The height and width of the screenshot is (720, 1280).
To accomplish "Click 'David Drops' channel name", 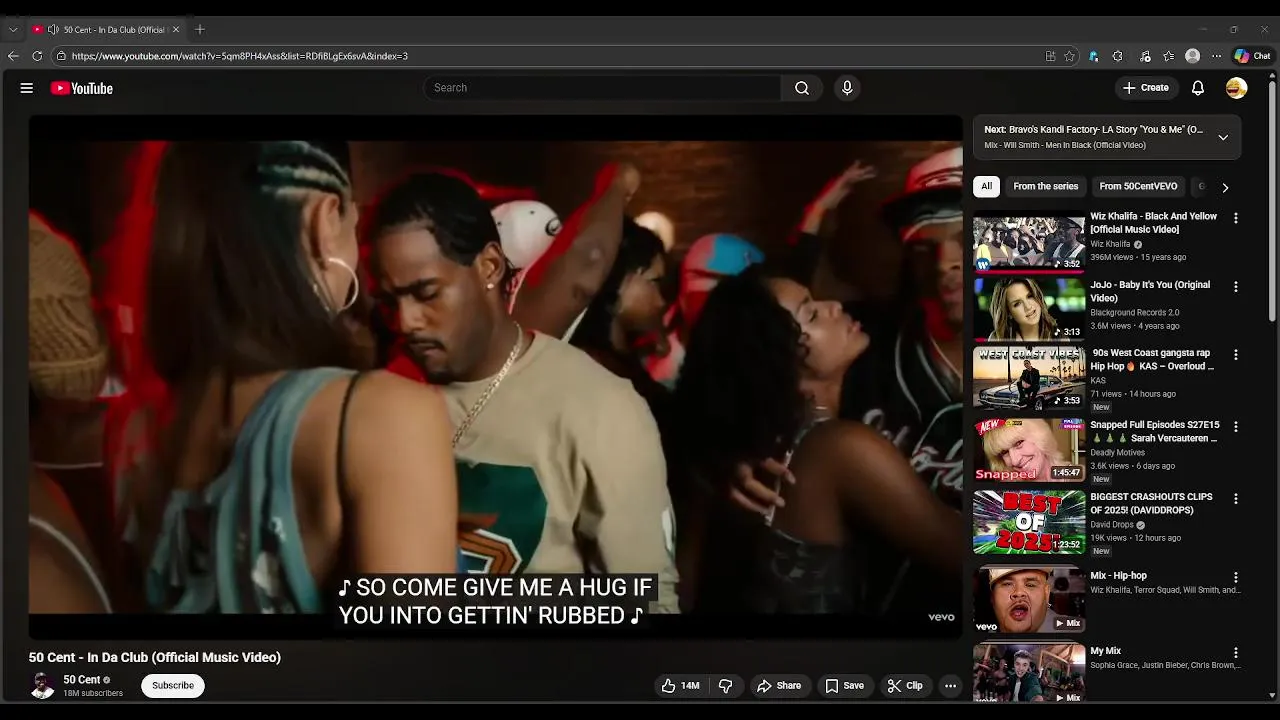I will 1112,525.
